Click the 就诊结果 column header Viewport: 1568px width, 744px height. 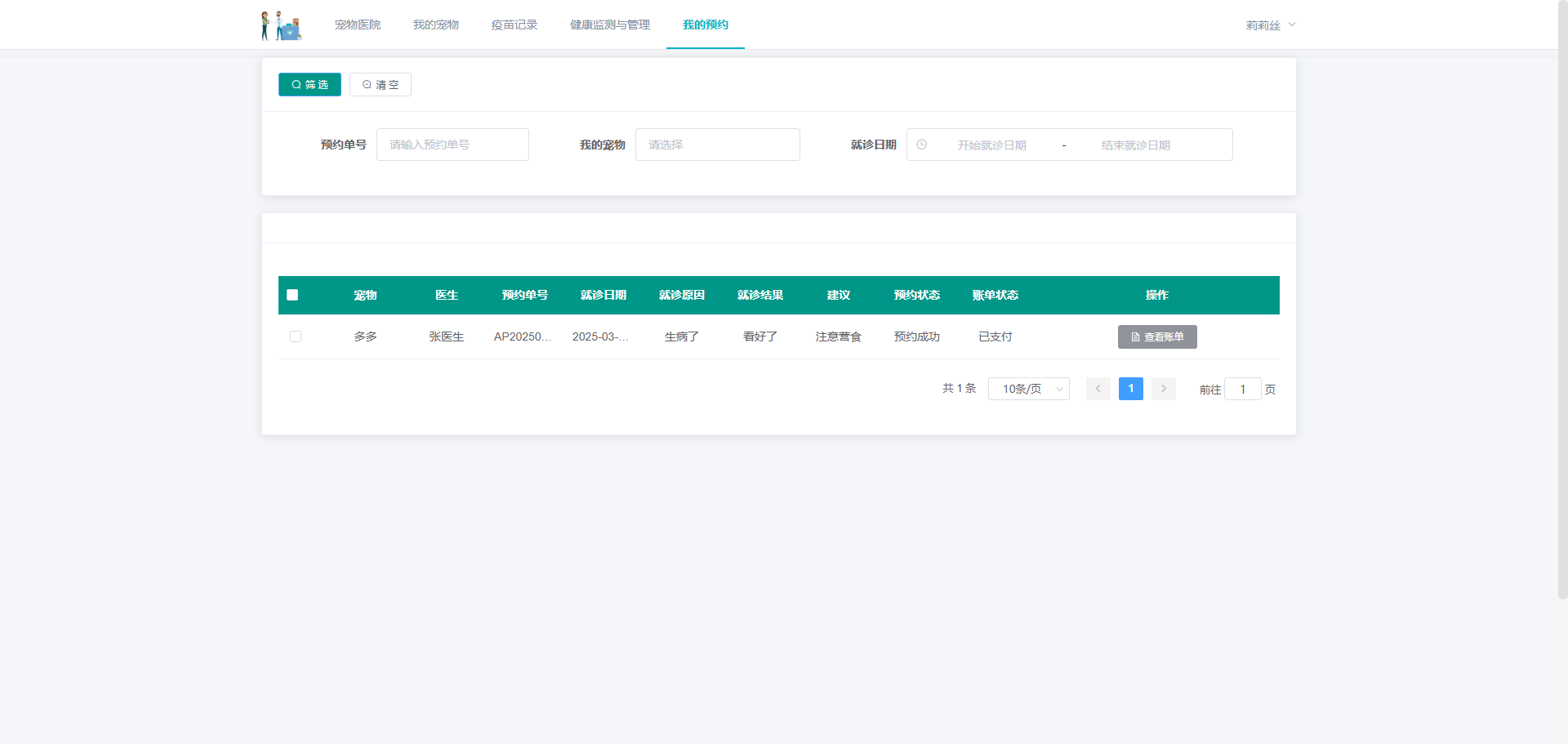[x=760, y=295]
